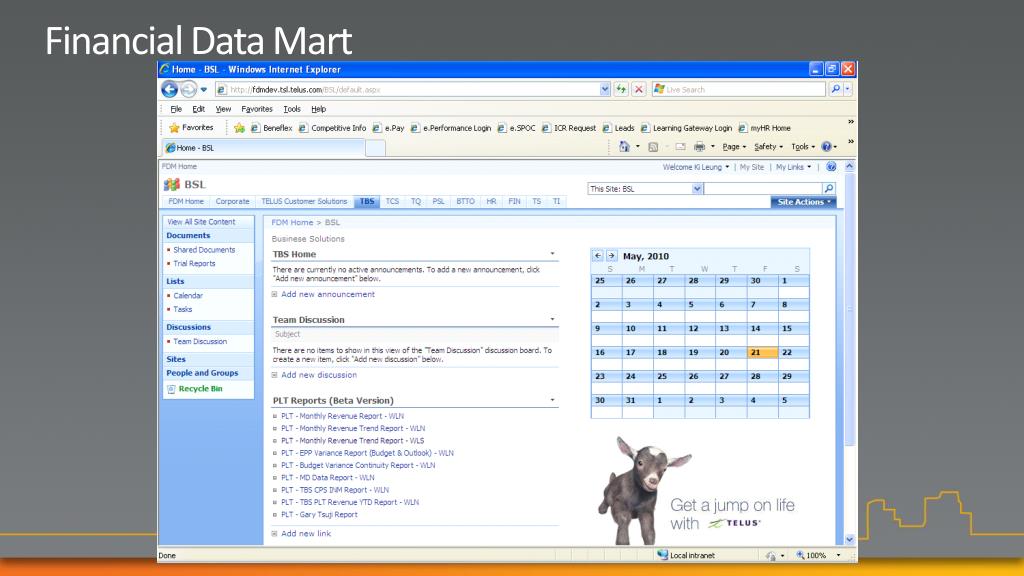Image resolution: width=1024 pixels, height=576 pixels.
Task: Expand the Page menu dropdown
Action: click(734, 147)
